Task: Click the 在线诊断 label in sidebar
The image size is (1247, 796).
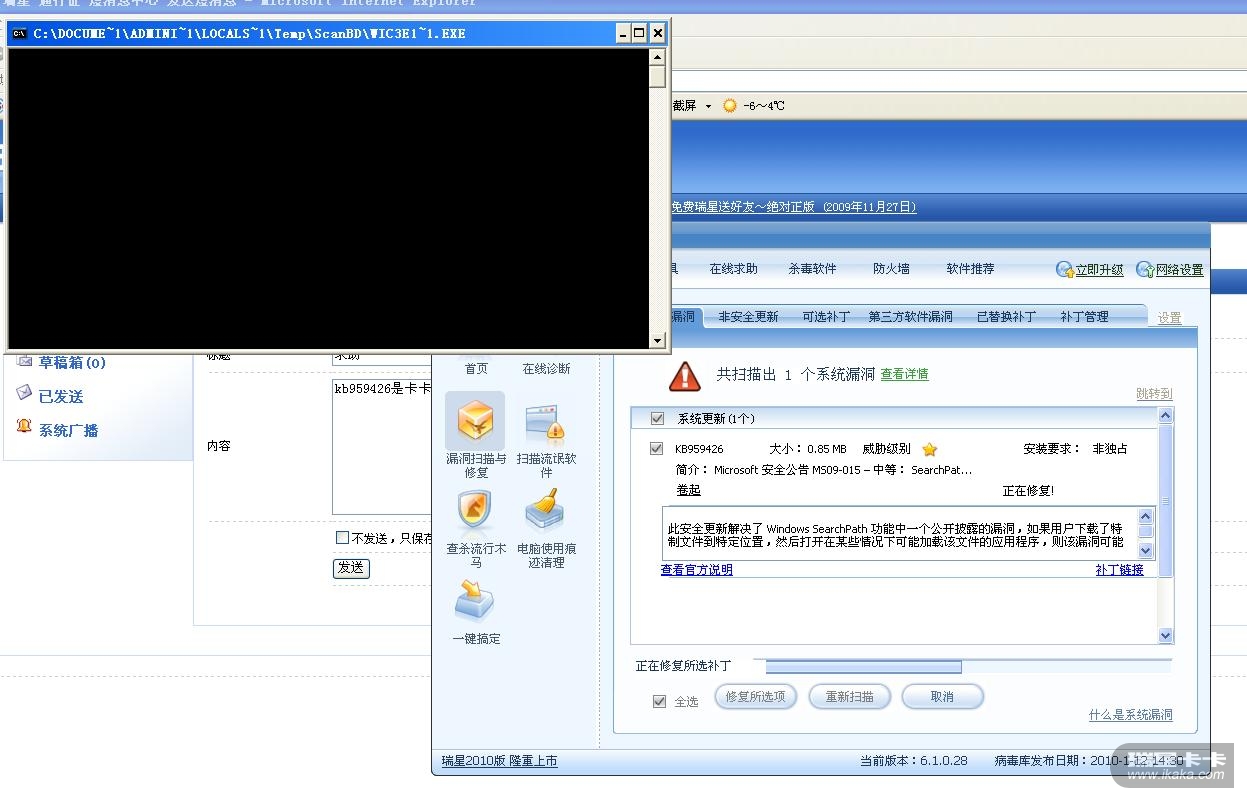Action: tap(546, 369)
